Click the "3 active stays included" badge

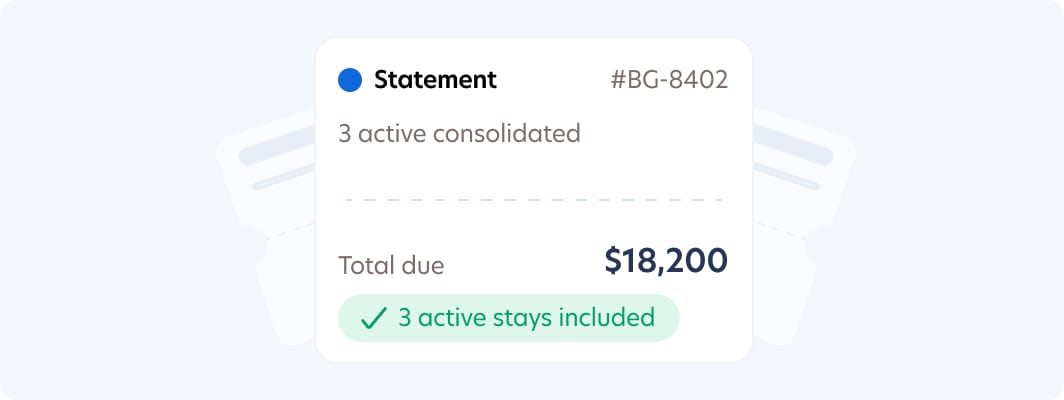point(509,318)
